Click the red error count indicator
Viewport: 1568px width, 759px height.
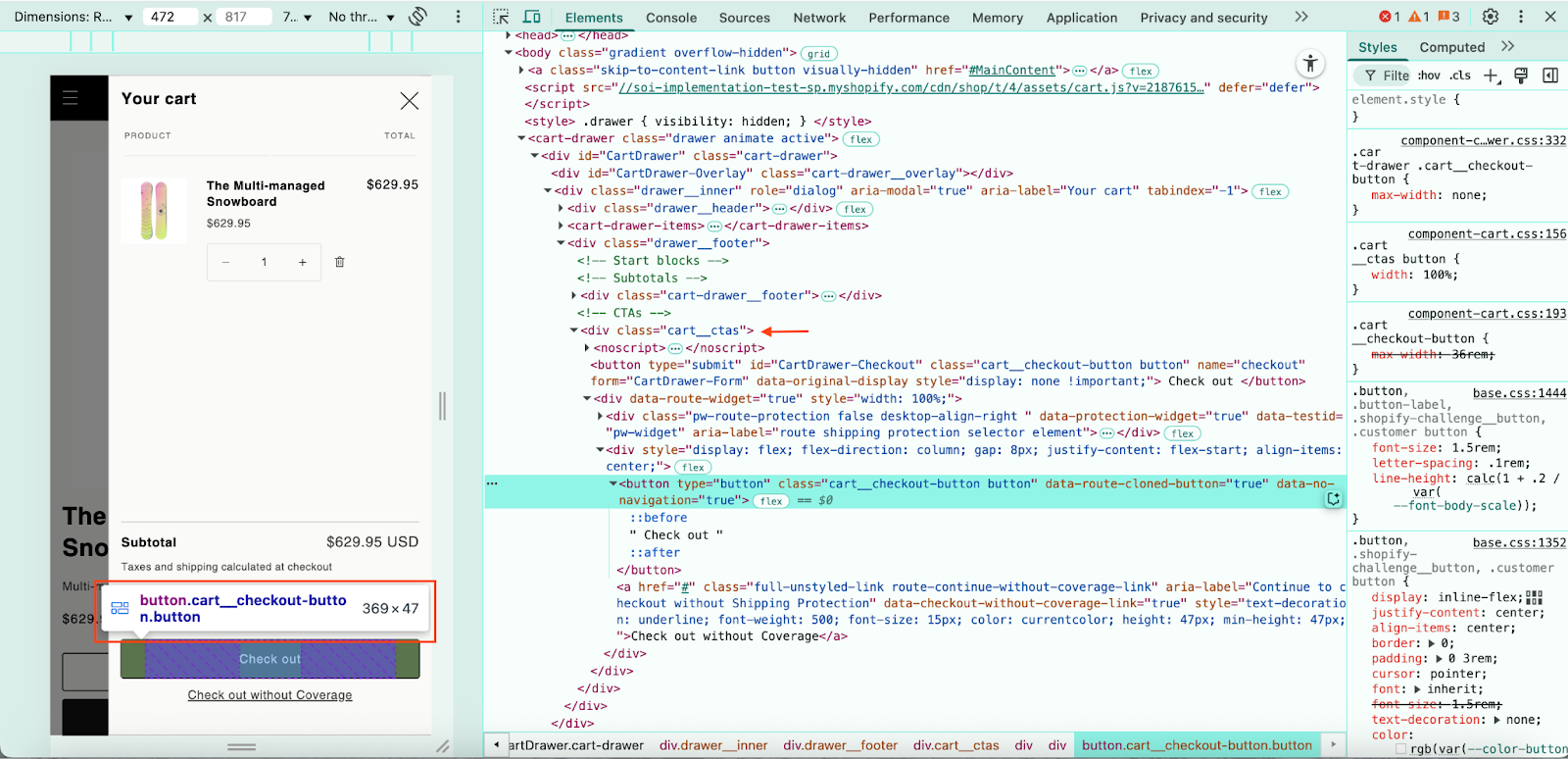[1389, 17]
